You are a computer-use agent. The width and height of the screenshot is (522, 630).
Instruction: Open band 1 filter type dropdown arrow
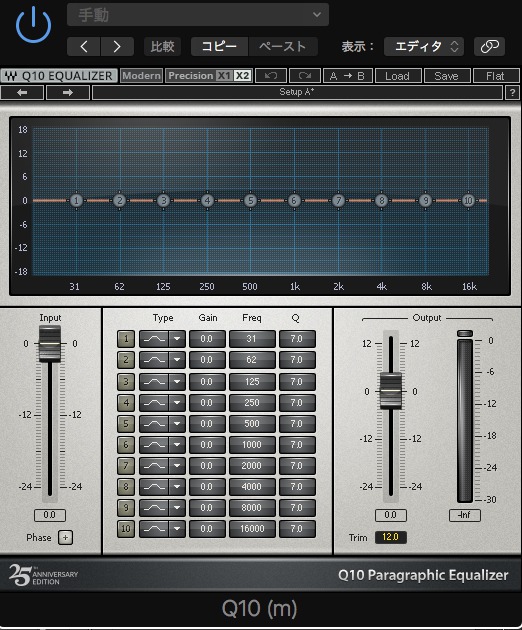coord(177,339)
